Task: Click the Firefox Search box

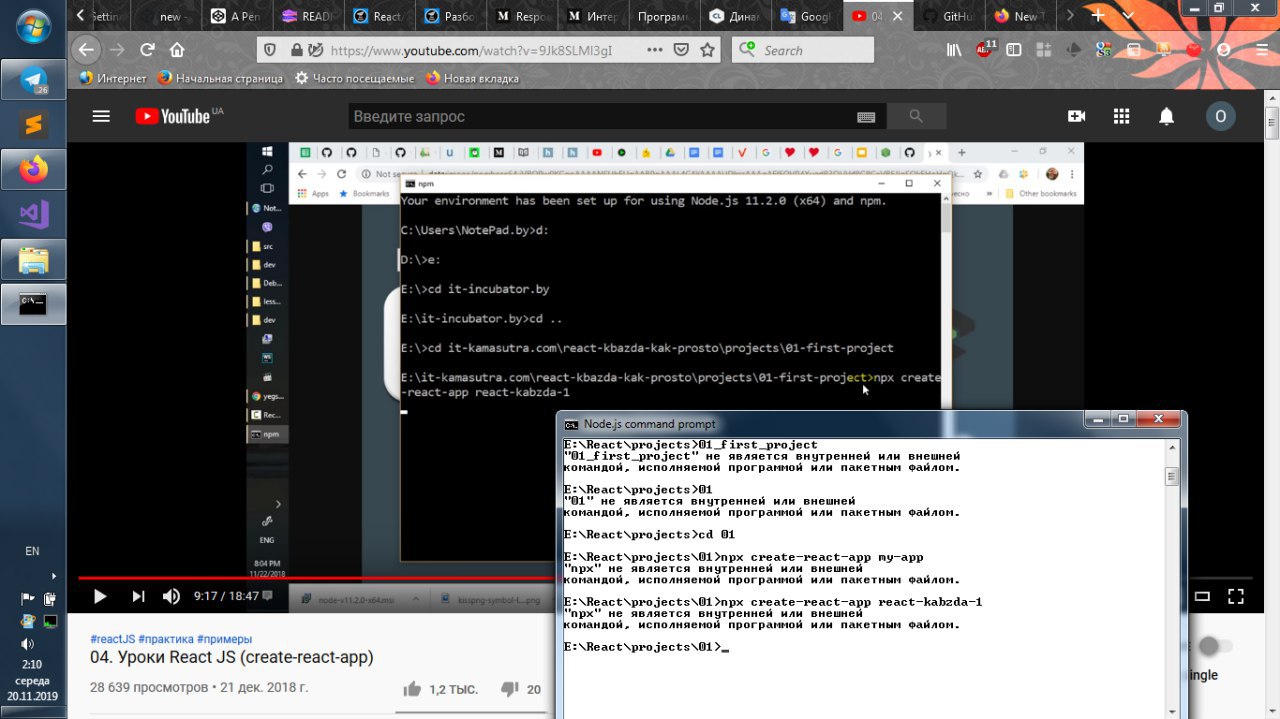Action: 803,50
